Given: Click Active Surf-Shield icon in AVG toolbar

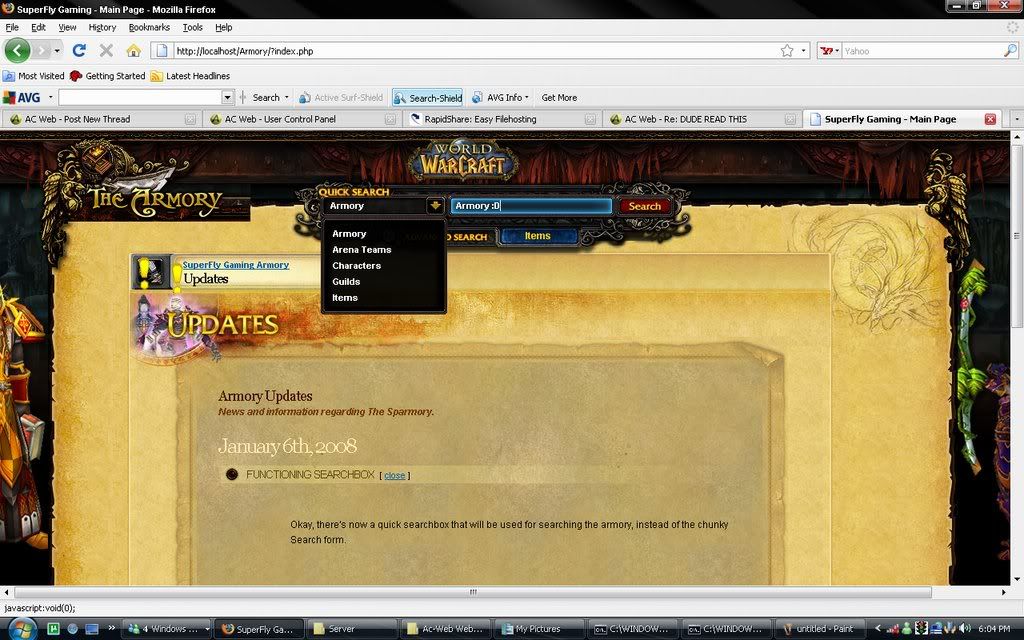Looking at the screenshot, I should [x=304, y=98].
